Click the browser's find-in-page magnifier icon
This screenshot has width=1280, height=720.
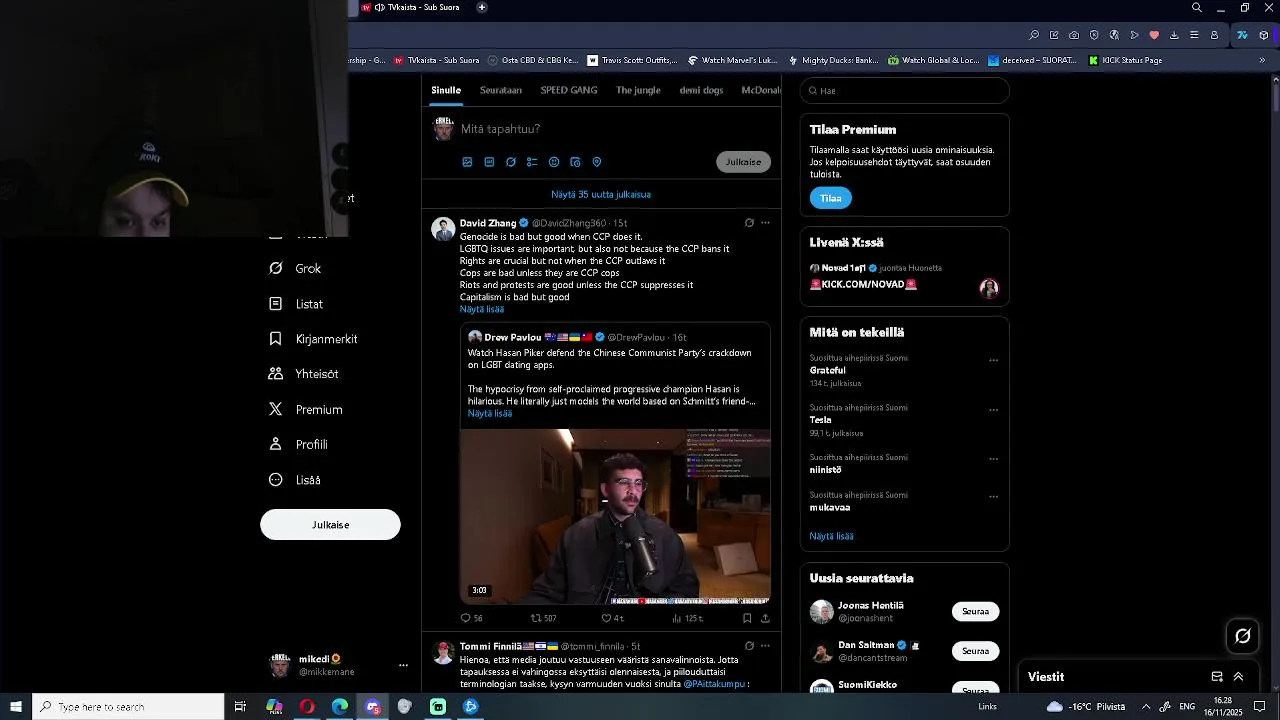pyautogui.click(x=1034, y=35)
